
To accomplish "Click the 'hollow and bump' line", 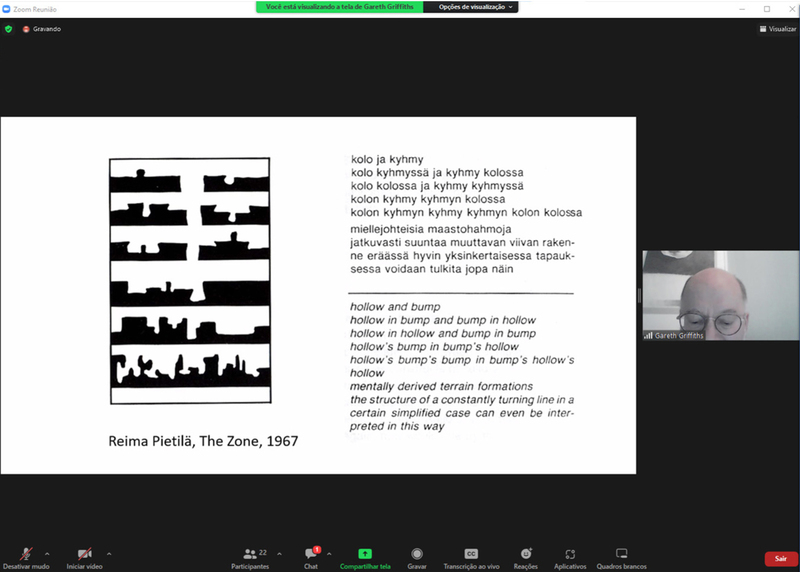I will (x=395, y=307).
